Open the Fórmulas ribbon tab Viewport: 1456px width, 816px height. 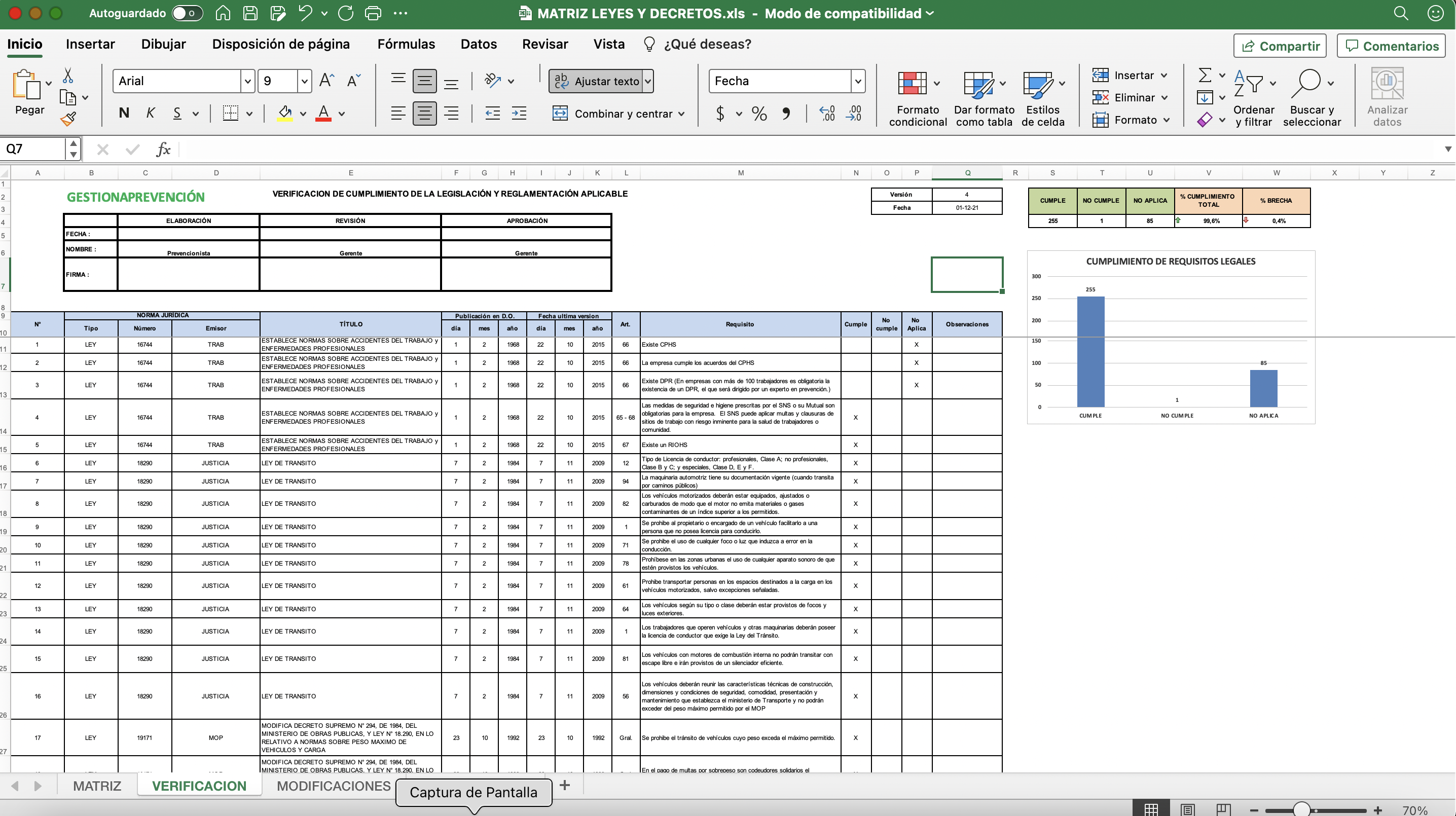(x=406, y=44)
